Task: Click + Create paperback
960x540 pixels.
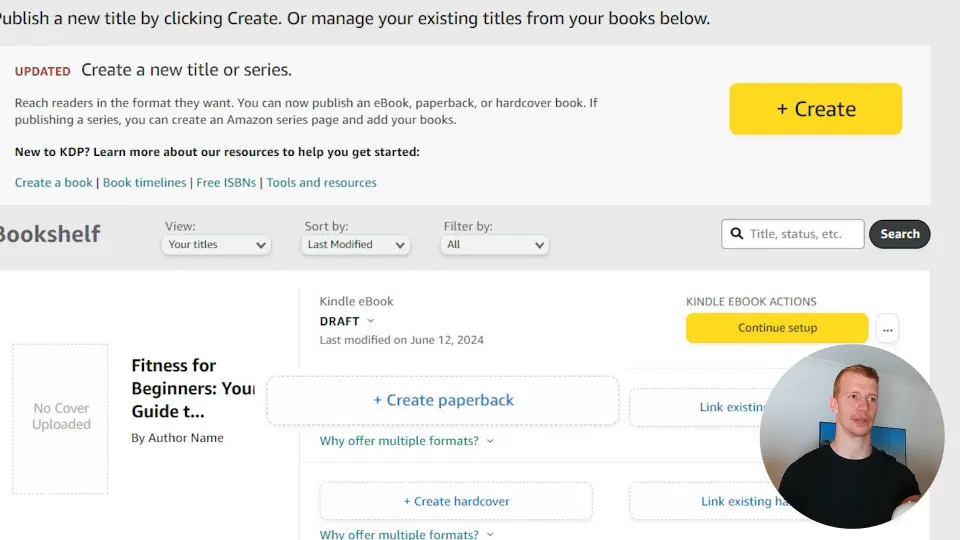Action: coord(443,400)
